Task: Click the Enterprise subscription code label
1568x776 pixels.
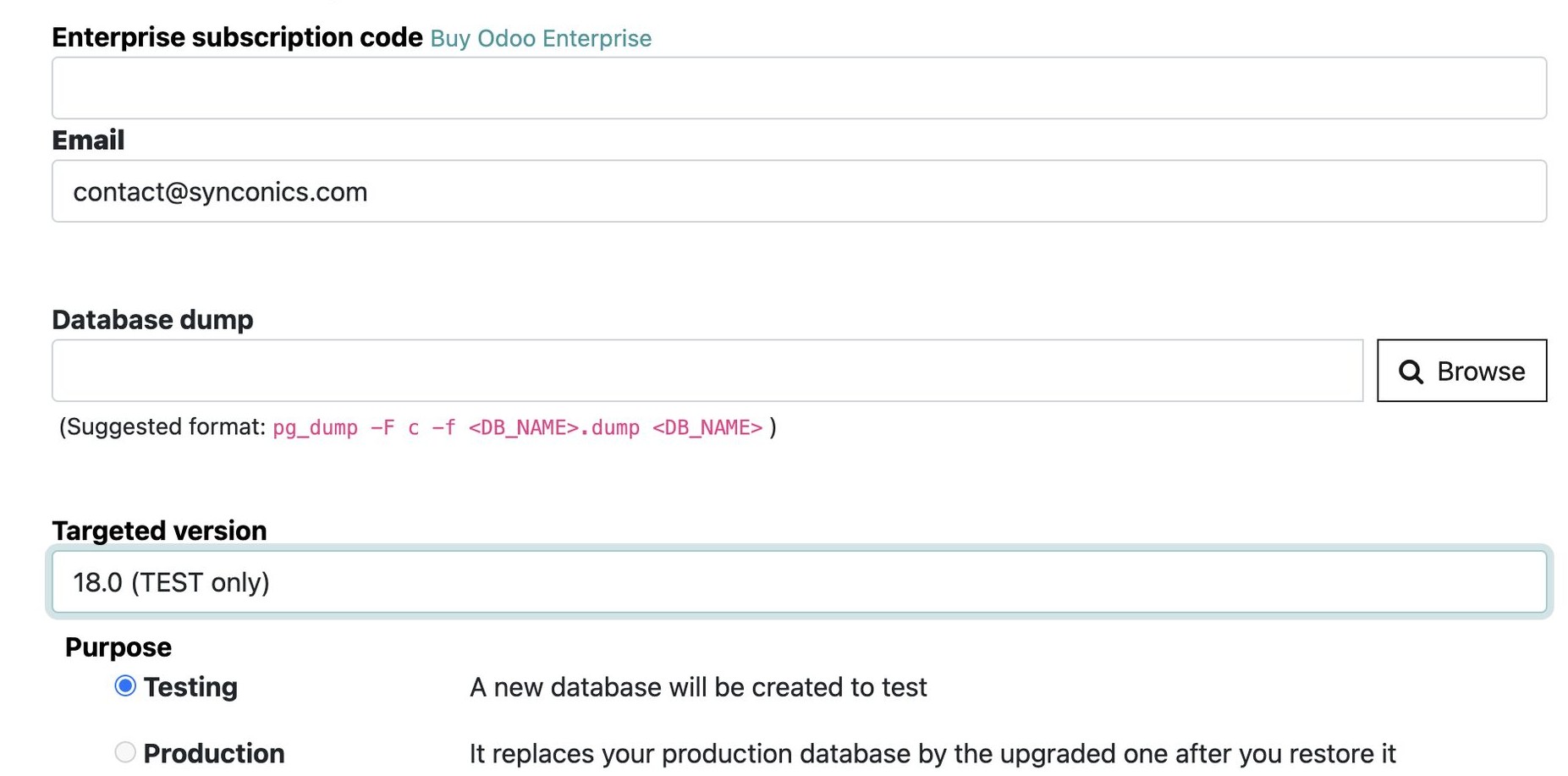Action: [x=237, y=37]
